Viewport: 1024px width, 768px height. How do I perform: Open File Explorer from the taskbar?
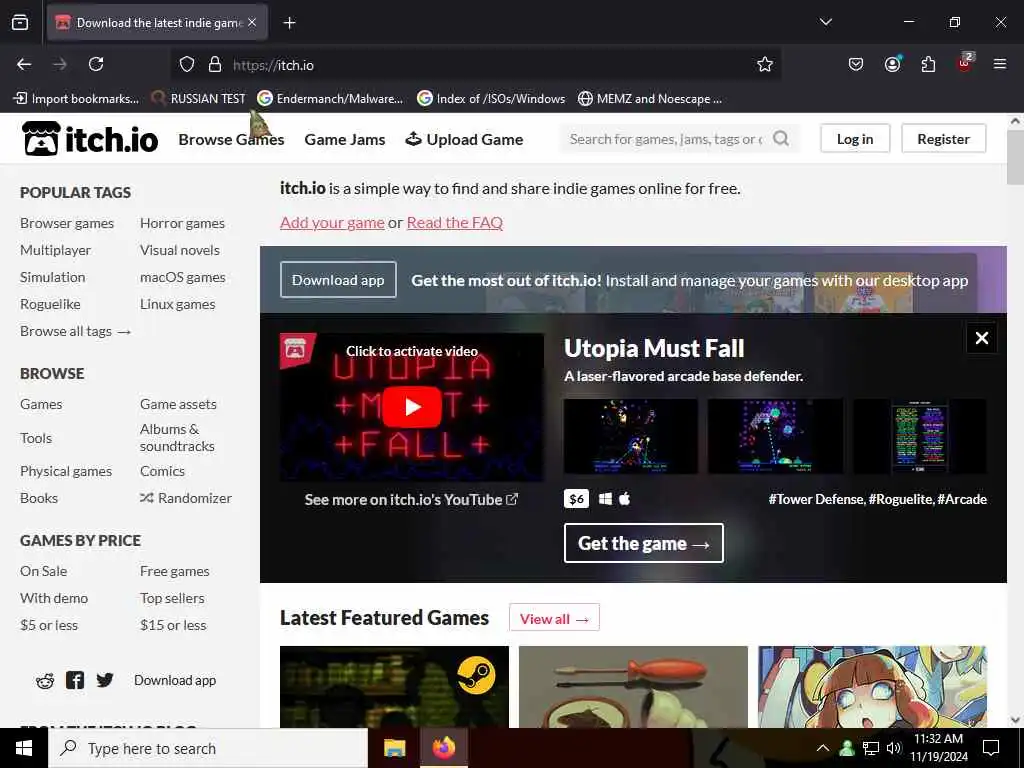click(x=394, y=748)
